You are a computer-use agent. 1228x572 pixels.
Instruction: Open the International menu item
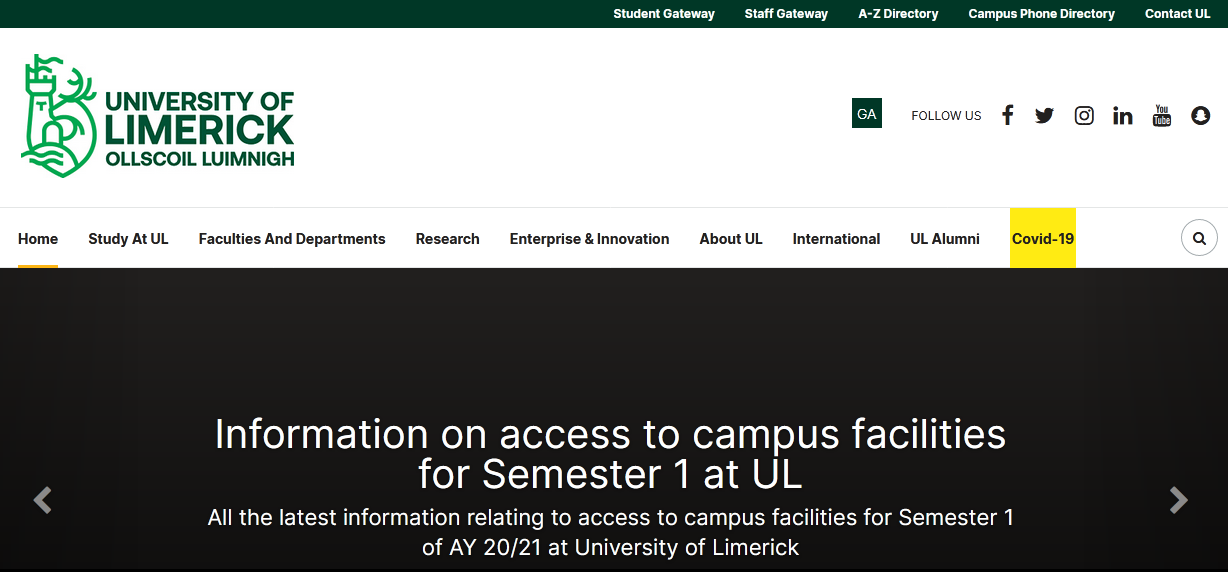pos(836,239)
